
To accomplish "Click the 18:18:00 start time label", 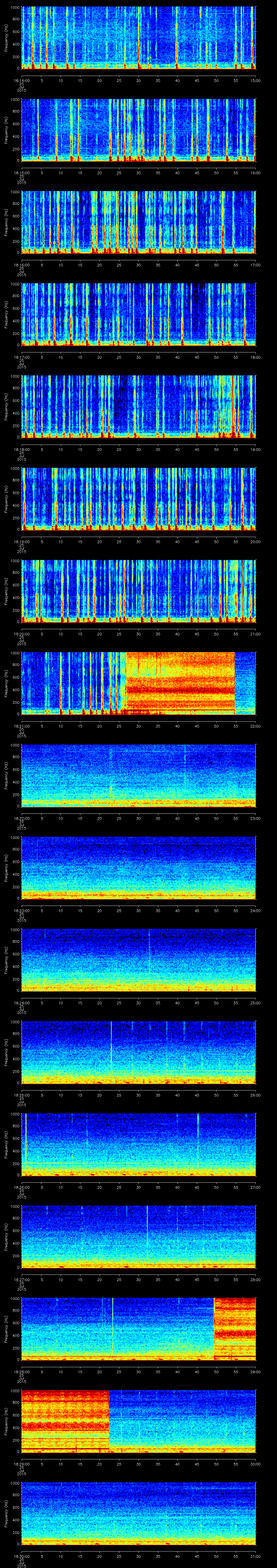I will coord(21,449).
